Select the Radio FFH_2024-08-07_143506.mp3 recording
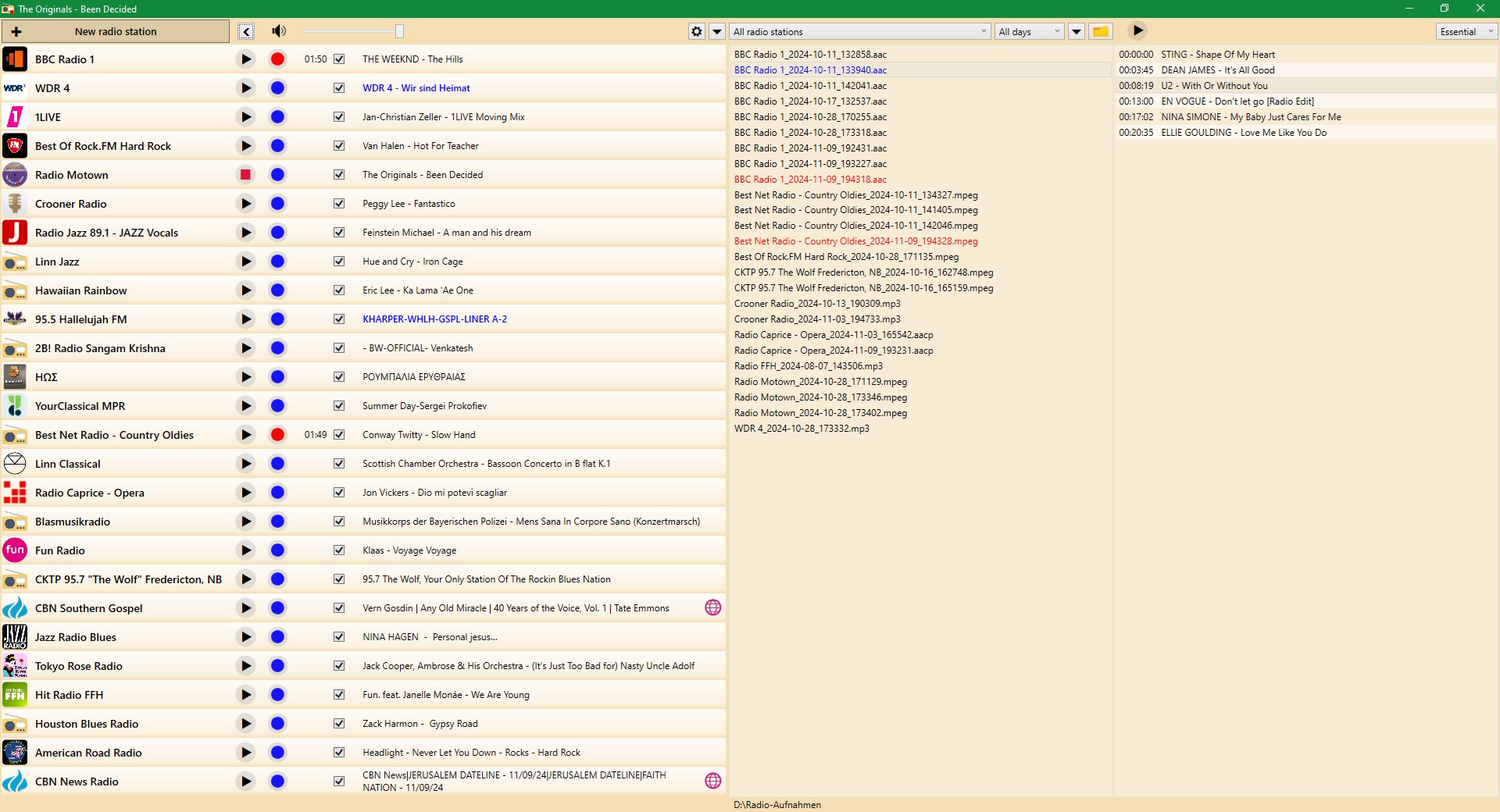Viewport: 1500px width, 812px height. point(809,366)
